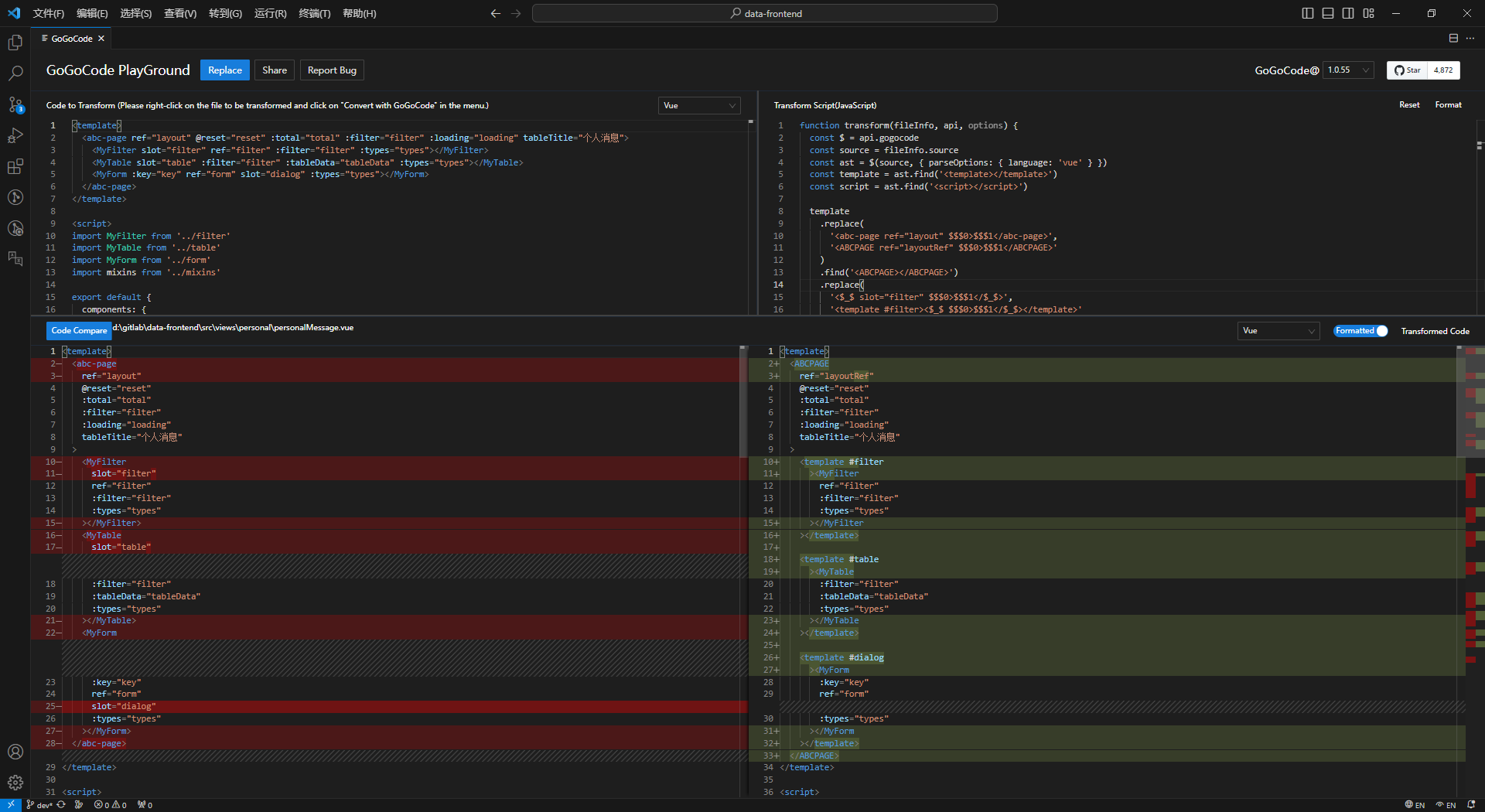Open the editor More Actions ellipsis

(x=1470, y=38)
